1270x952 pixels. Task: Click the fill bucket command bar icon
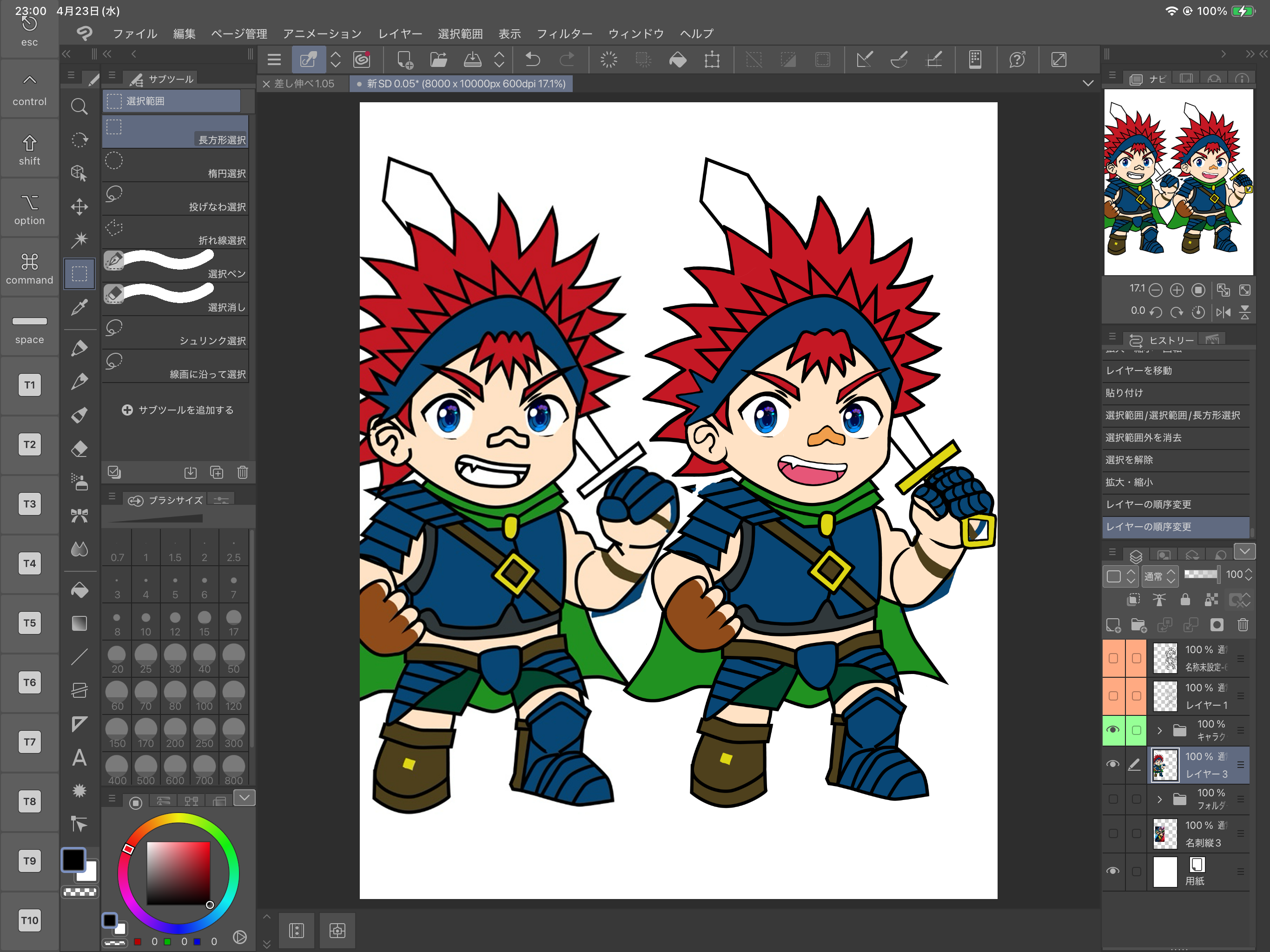(x=678, y=59)
